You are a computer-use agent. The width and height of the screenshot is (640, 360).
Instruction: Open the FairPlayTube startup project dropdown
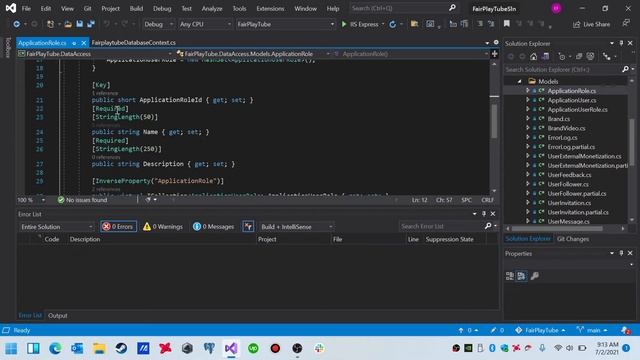tap(286, 24)
